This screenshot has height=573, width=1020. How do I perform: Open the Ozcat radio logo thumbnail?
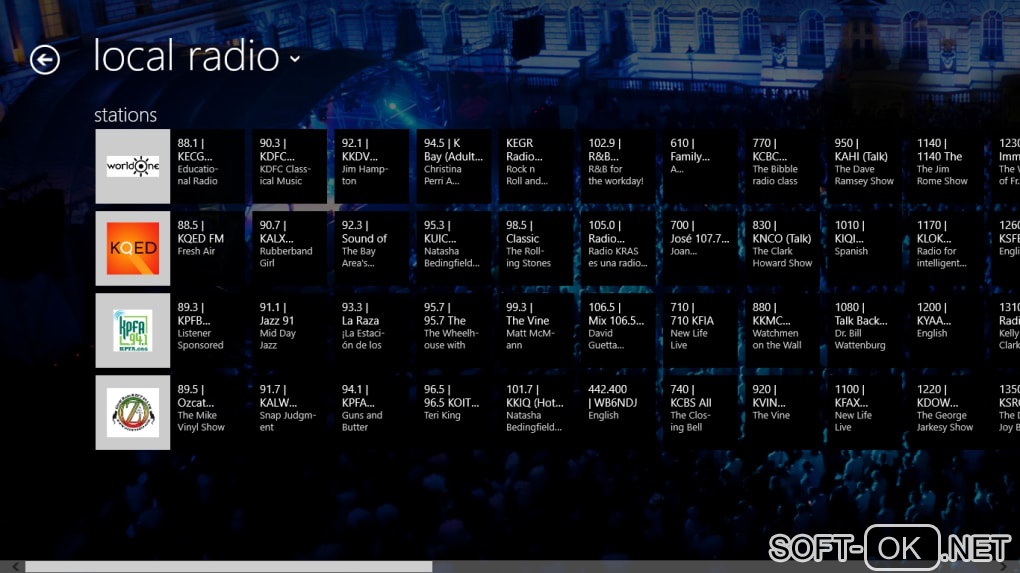click(x=133, y=412)
